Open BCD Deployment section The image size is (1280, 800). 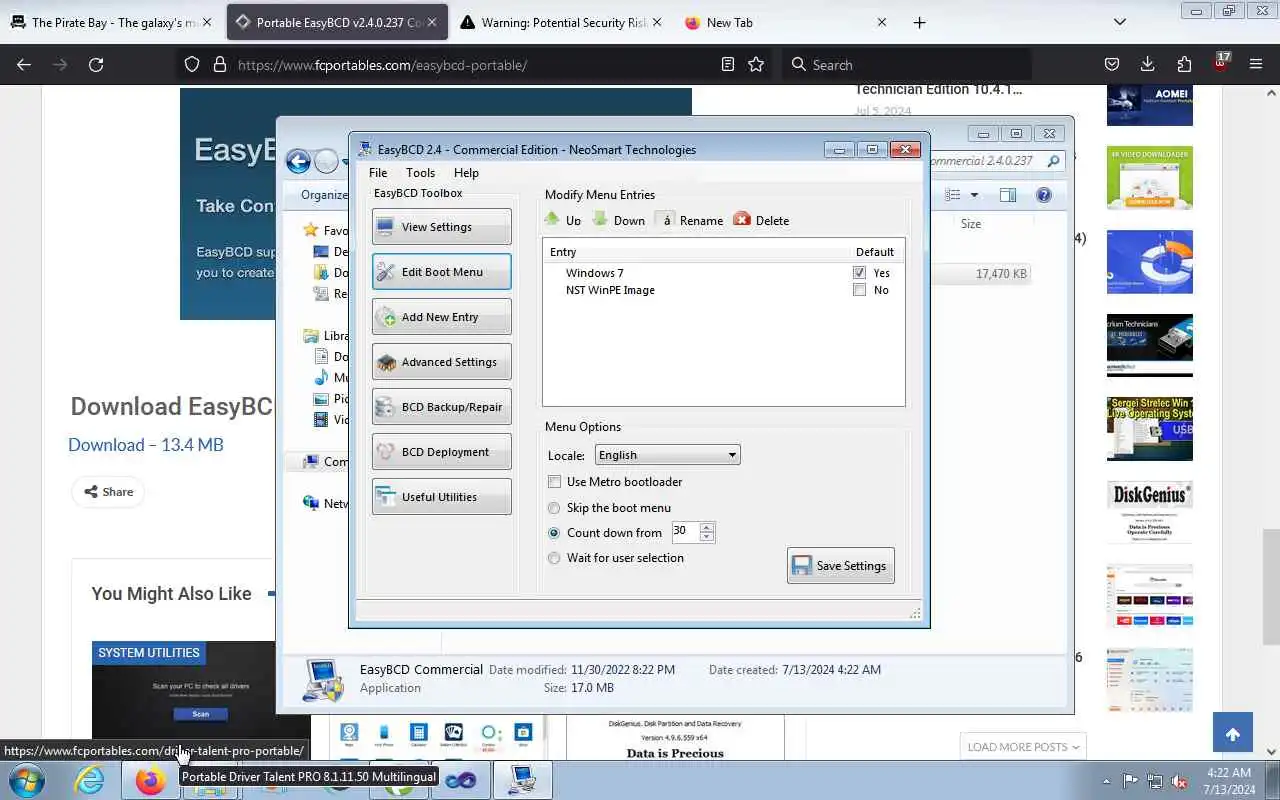(x=441, y=452)
